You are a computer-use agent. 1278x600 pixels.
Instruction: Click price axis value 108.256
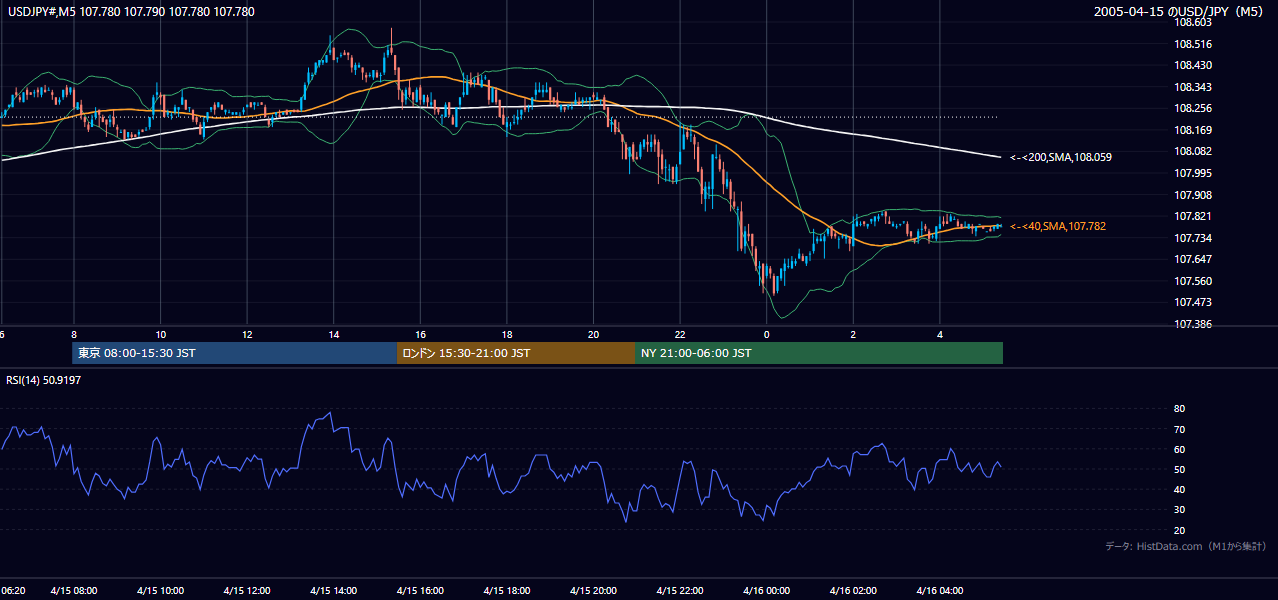pos(1193,108)
